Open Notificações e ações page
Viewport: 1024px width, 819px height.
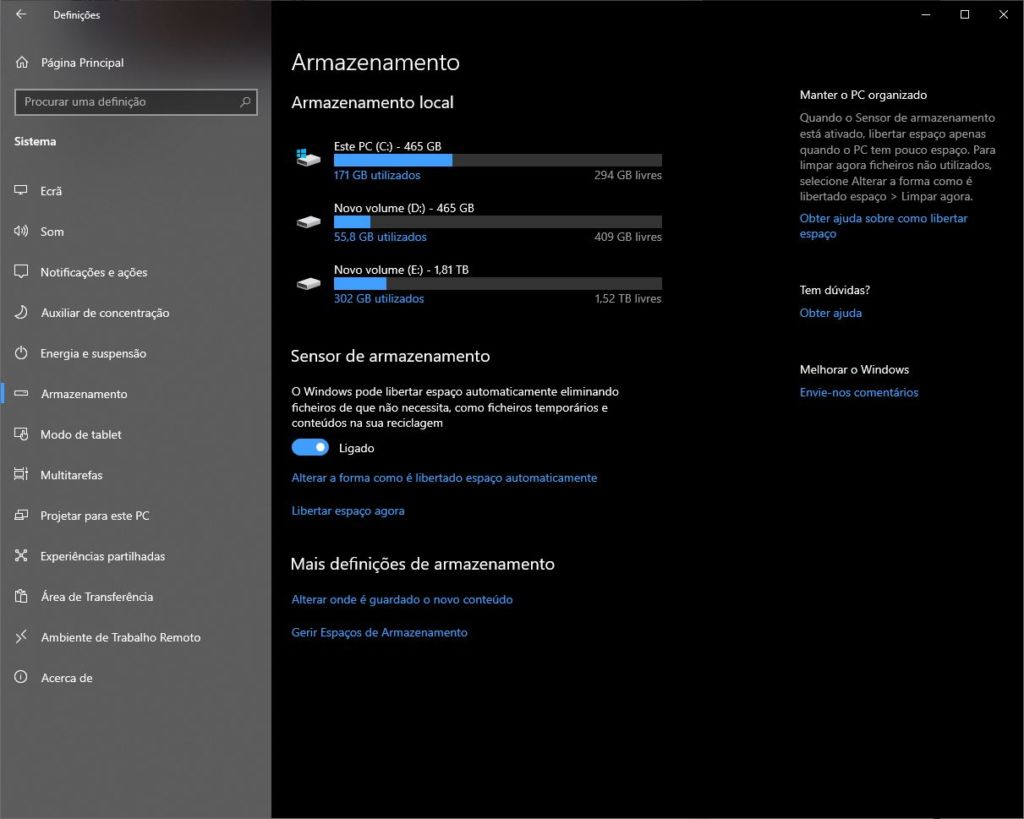(x=136, y=272)
